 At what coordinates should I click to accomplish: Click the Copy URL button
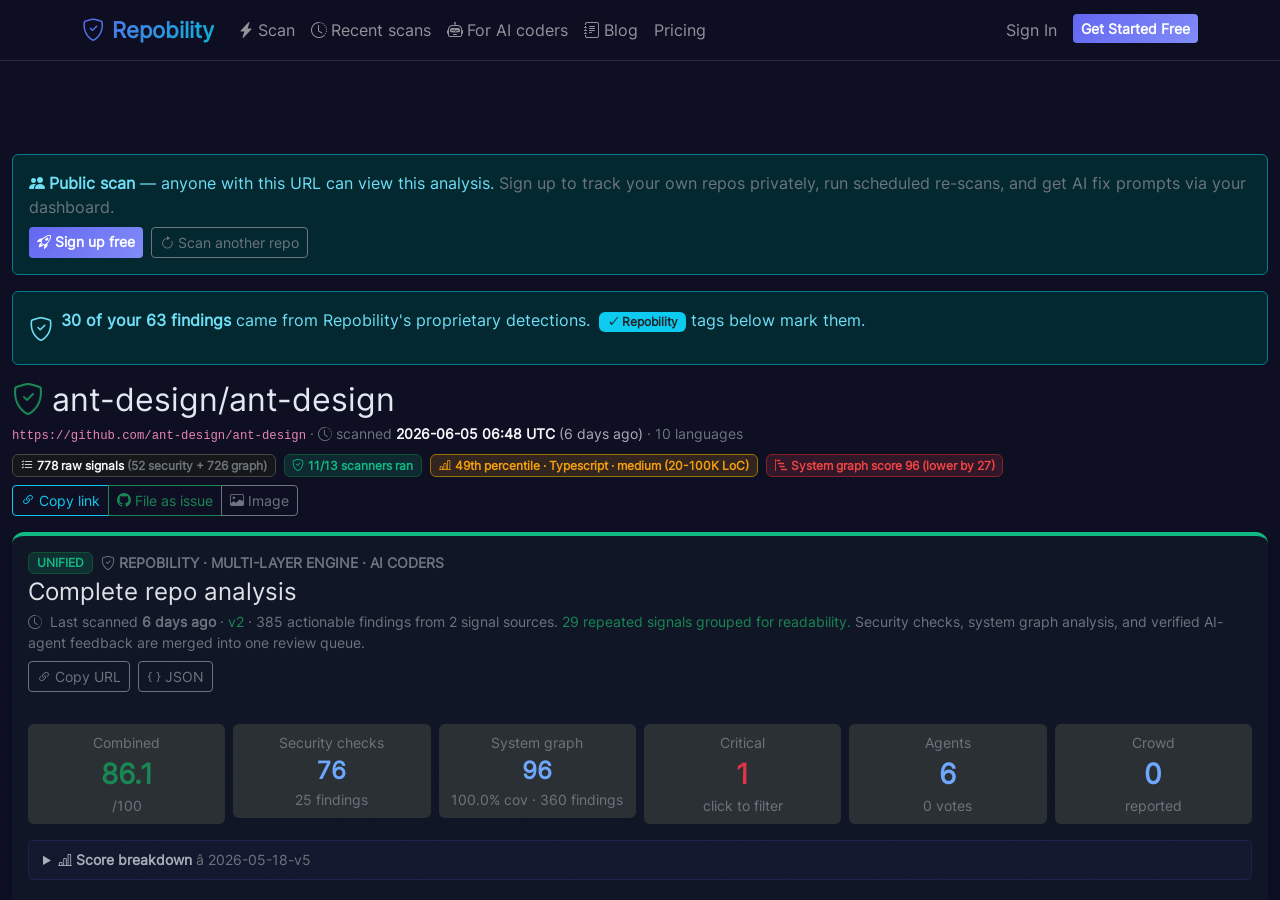point(79,676)
